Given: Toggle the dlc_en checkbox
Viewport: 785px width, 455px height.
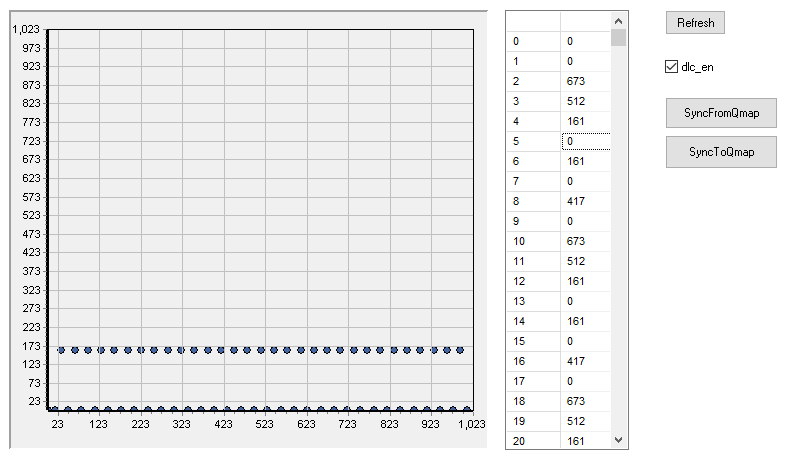Looking at the screenshot, I should [671, 67].
